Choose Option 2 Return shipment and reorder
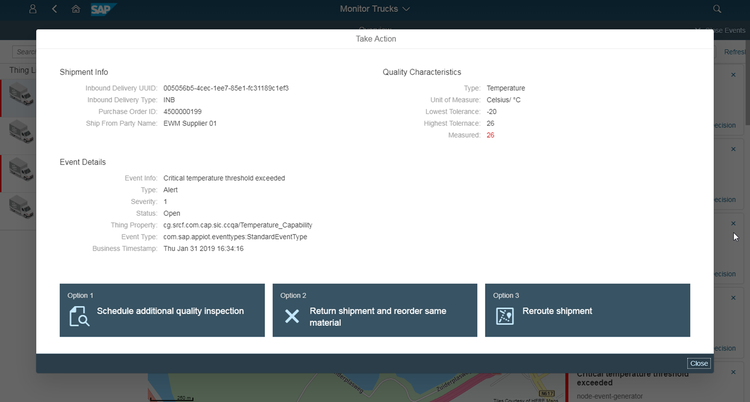Image resolution: width=750 pixels, height=402 pixels. (375, 310)
